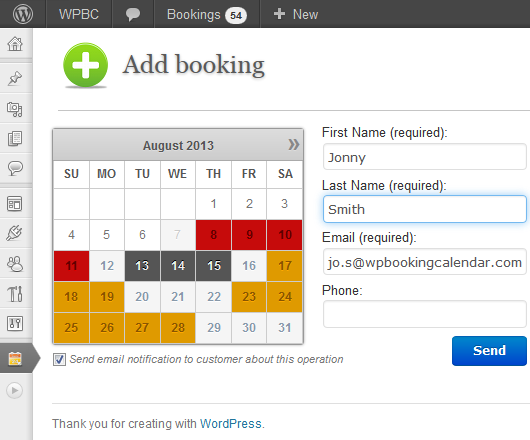
Task: Open the New content menu
Action: (296, 14)
